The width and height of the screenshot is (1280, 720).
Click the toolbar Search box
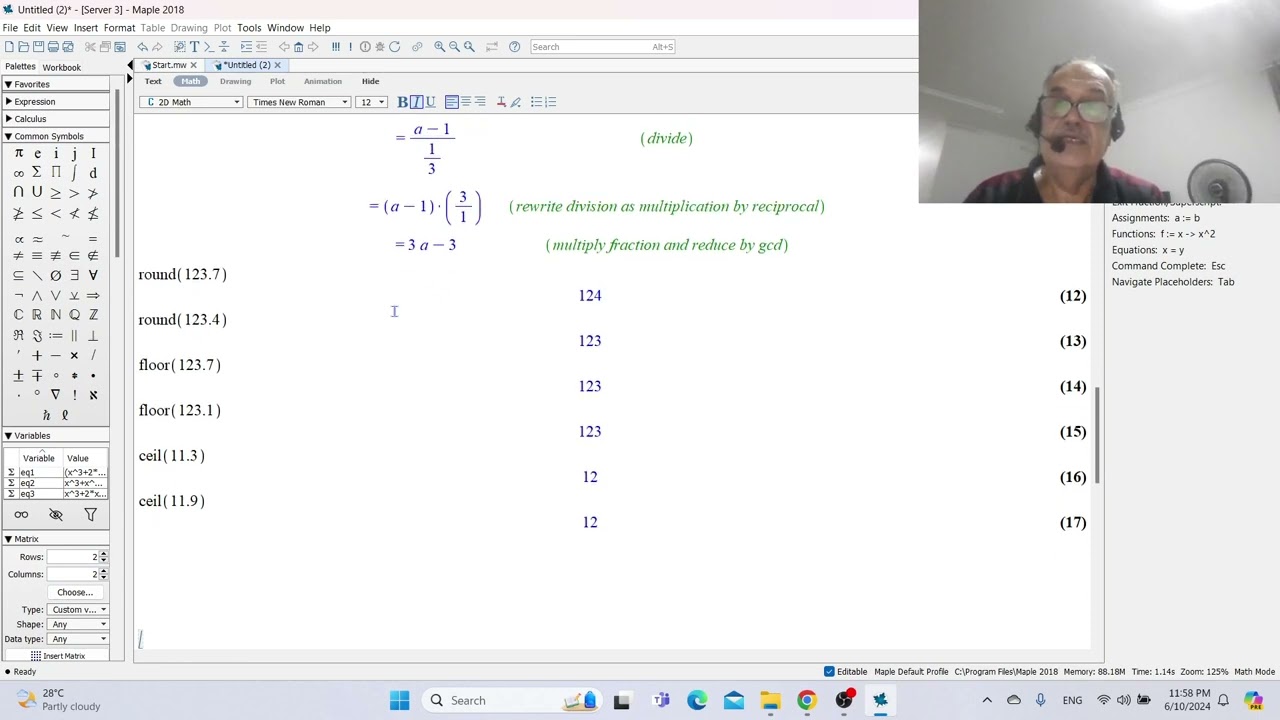coord(605,46)
